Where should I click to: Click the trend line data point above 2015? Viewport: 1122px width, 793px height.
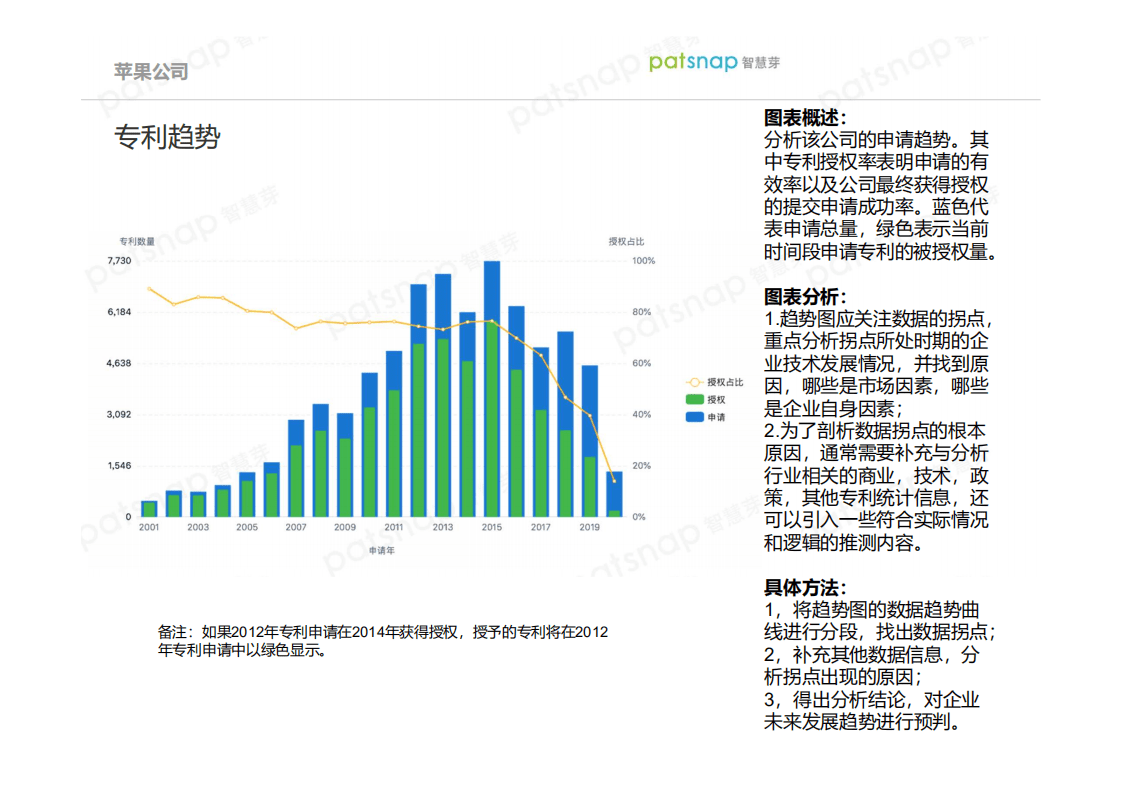490,322
